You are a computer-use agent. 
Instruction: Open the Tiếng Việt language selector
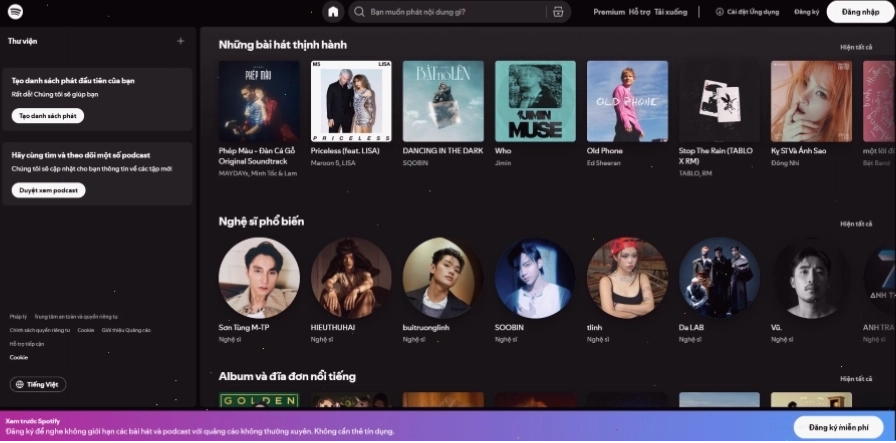[38, 384]
